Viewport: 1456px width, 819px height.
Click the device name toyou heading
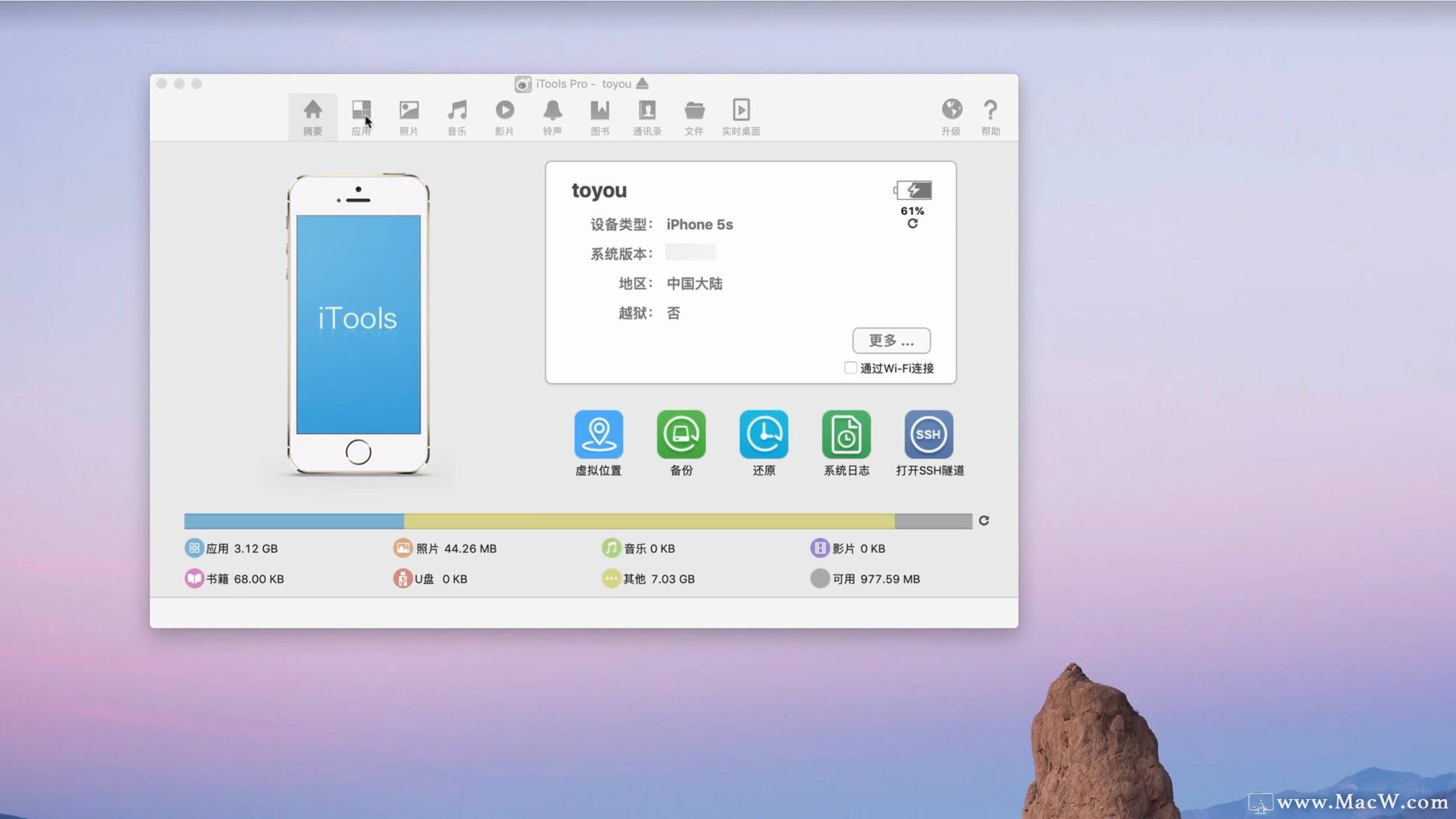coord(599,191)
